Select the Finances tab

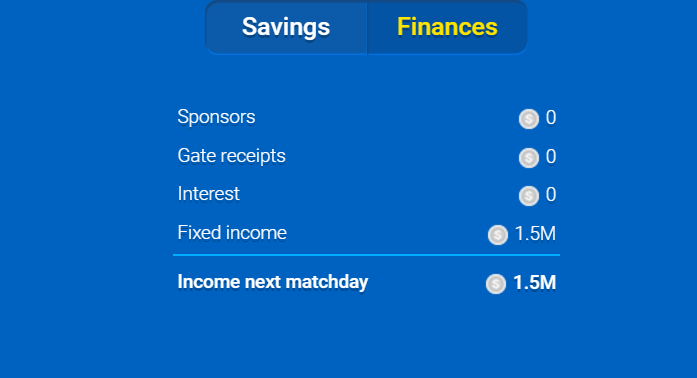tap(447, 27)
